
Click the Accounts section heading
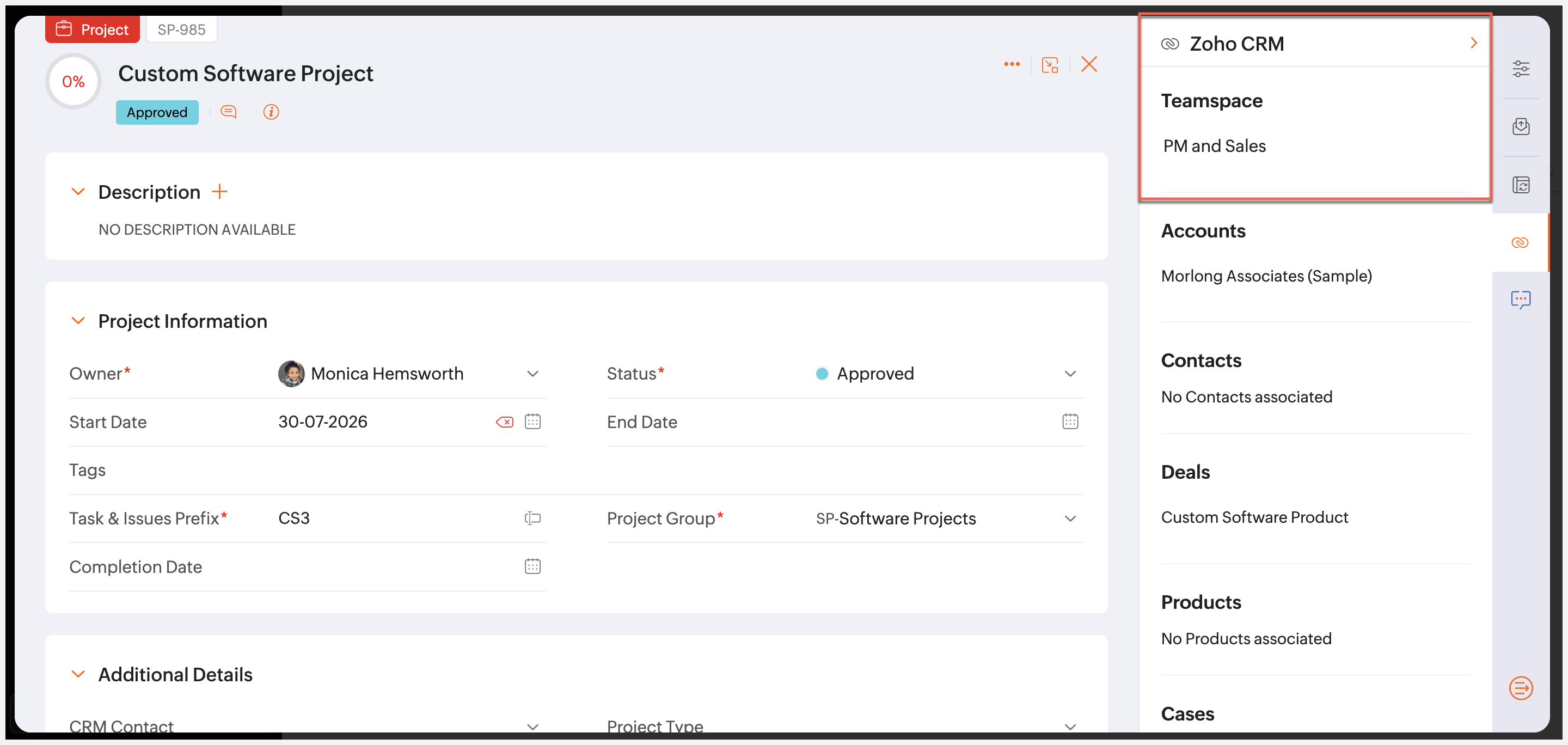click(1203, 231)
